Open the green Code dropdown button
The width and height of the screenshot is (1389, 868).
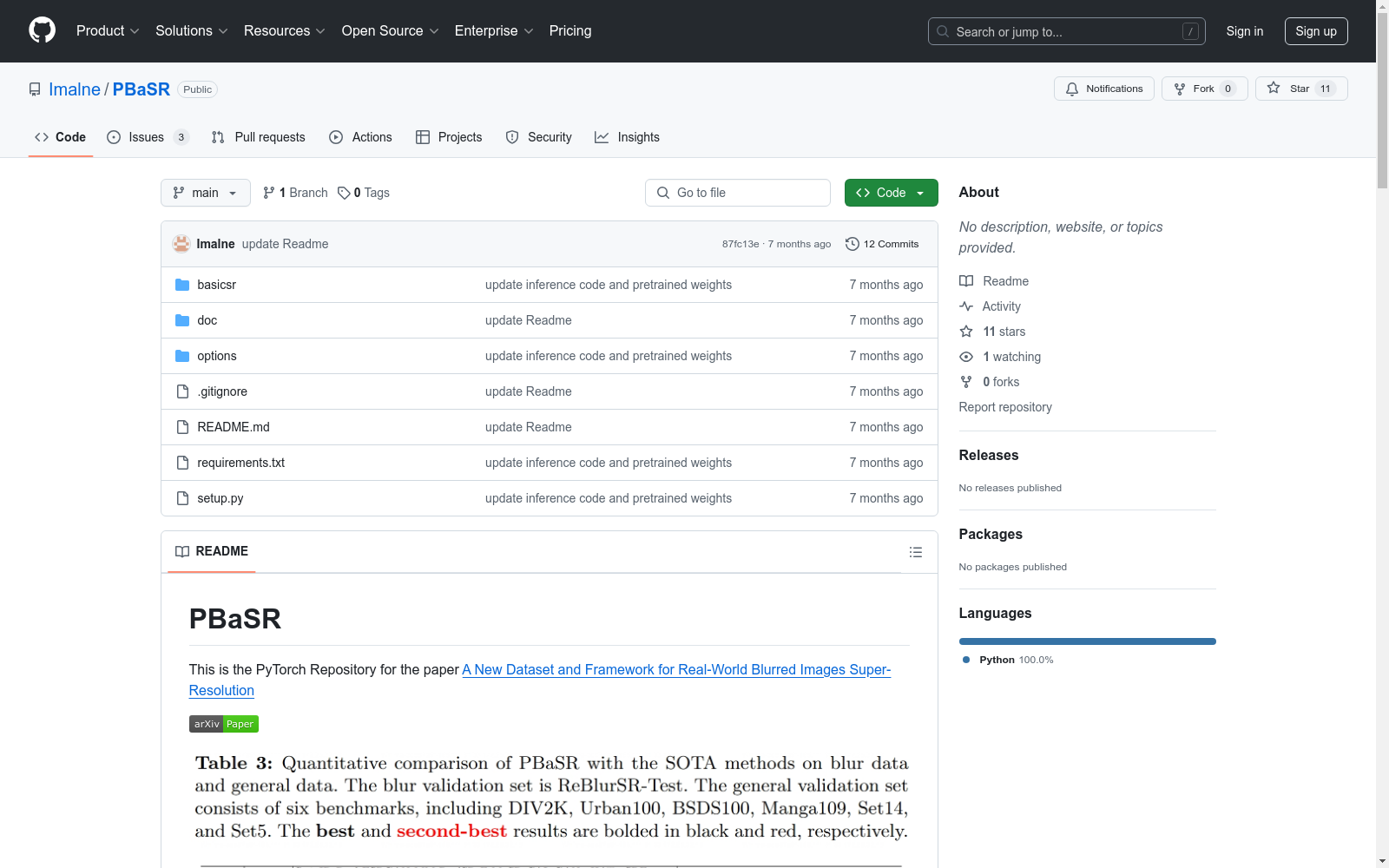tap(891, 193)
